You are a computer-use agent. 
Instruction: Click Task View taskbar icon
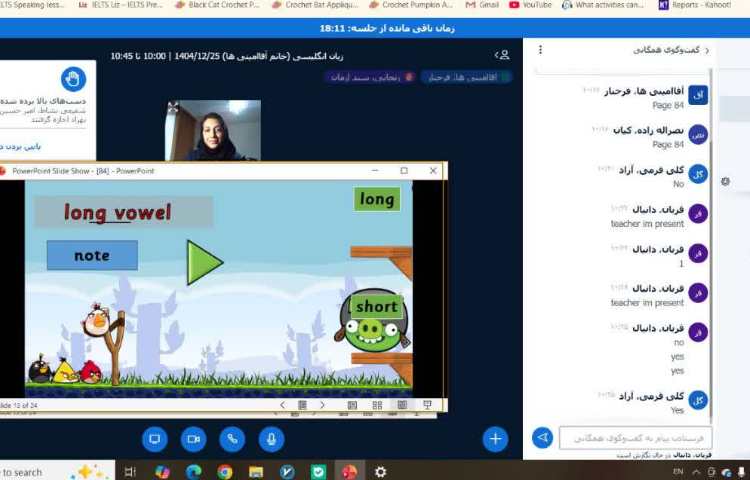click(130, 472)
